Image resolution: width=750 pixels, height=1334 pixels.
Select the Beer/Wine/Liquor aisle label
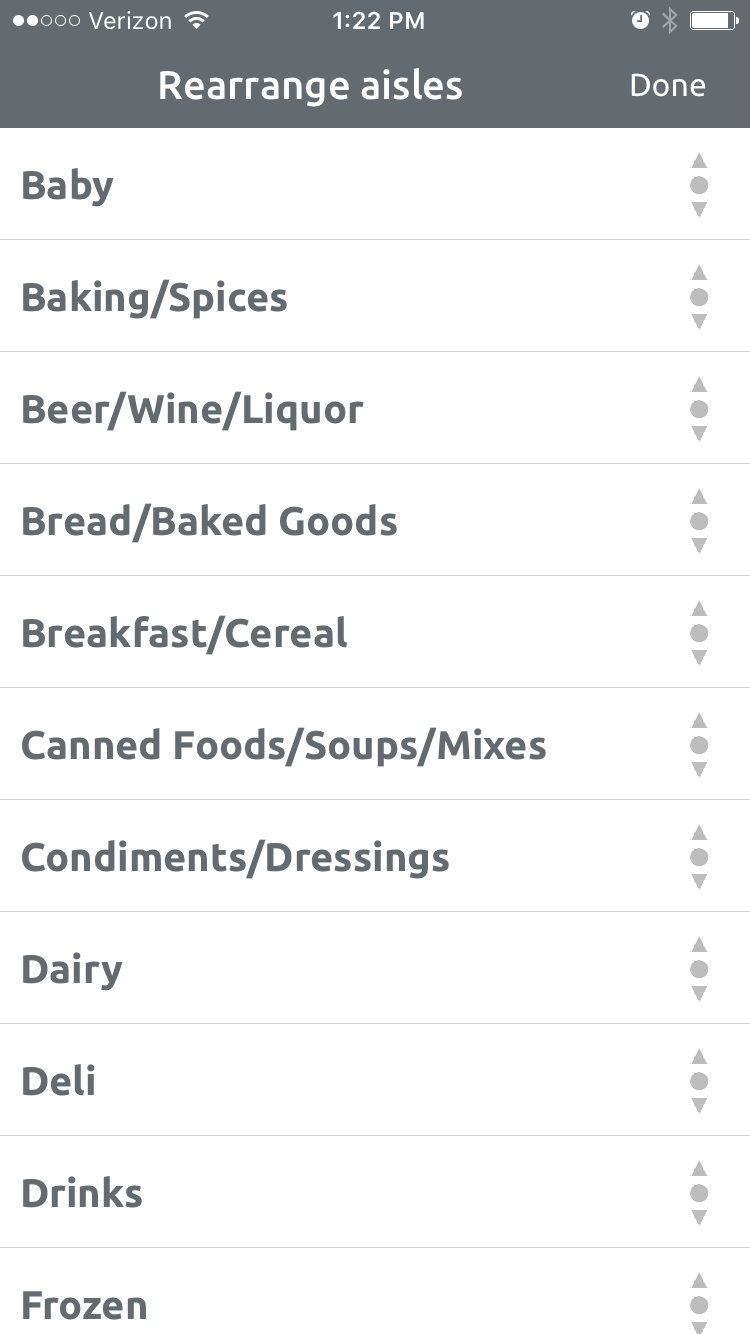tap(192, 410)
